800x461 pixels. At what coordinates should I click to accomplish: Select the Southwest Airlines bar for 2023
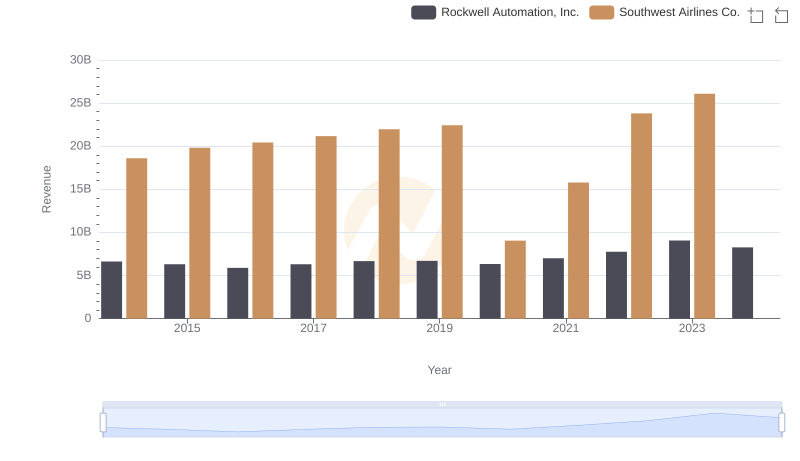click(705, 206)
